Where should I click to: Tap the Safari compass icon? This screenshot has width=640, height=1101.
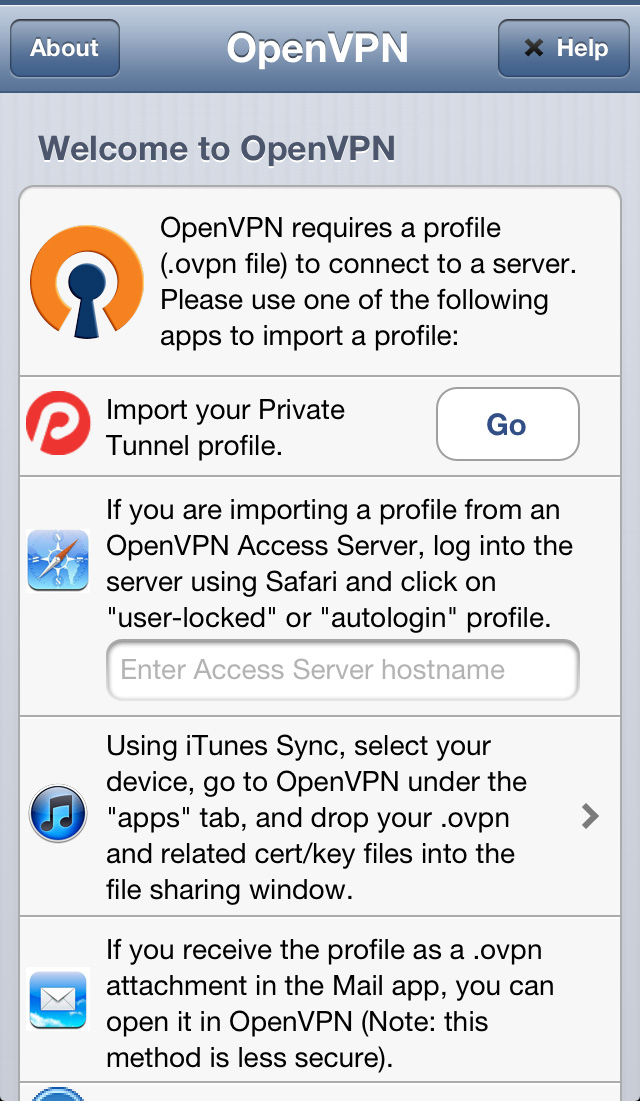coord(58,565)
